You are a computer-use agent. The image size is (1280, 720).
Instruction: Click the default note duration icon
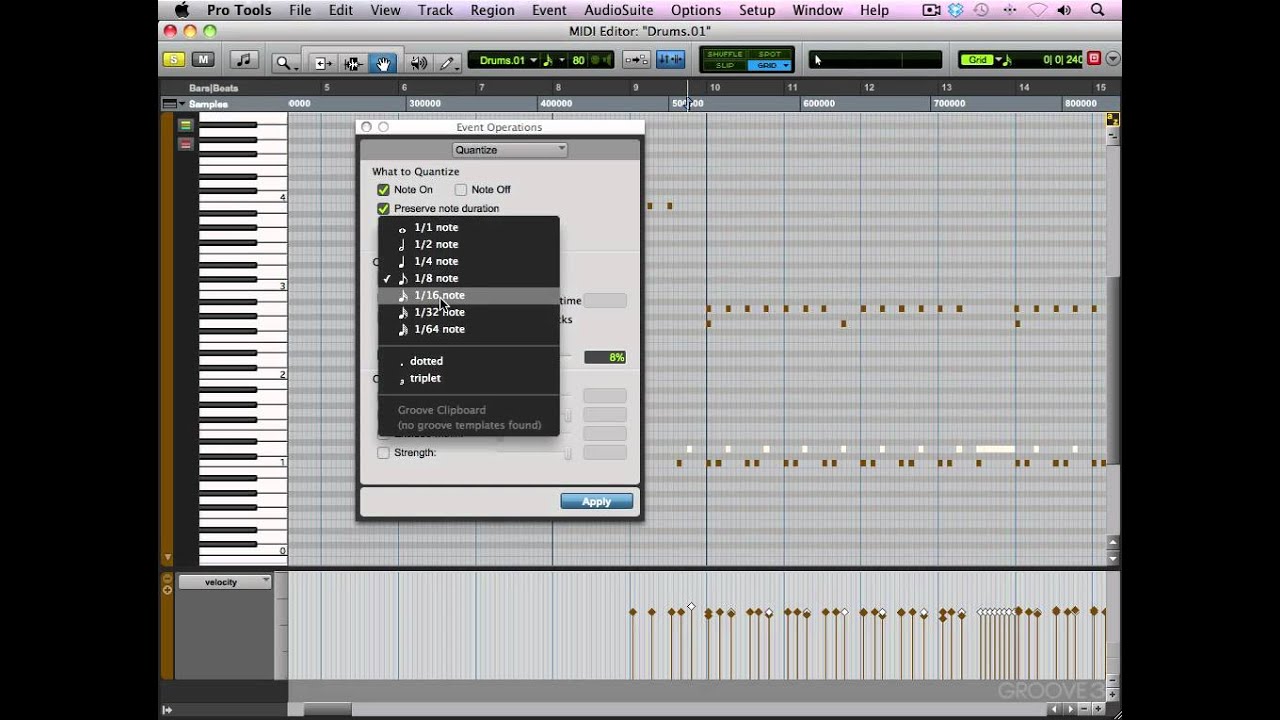(547, 60)
